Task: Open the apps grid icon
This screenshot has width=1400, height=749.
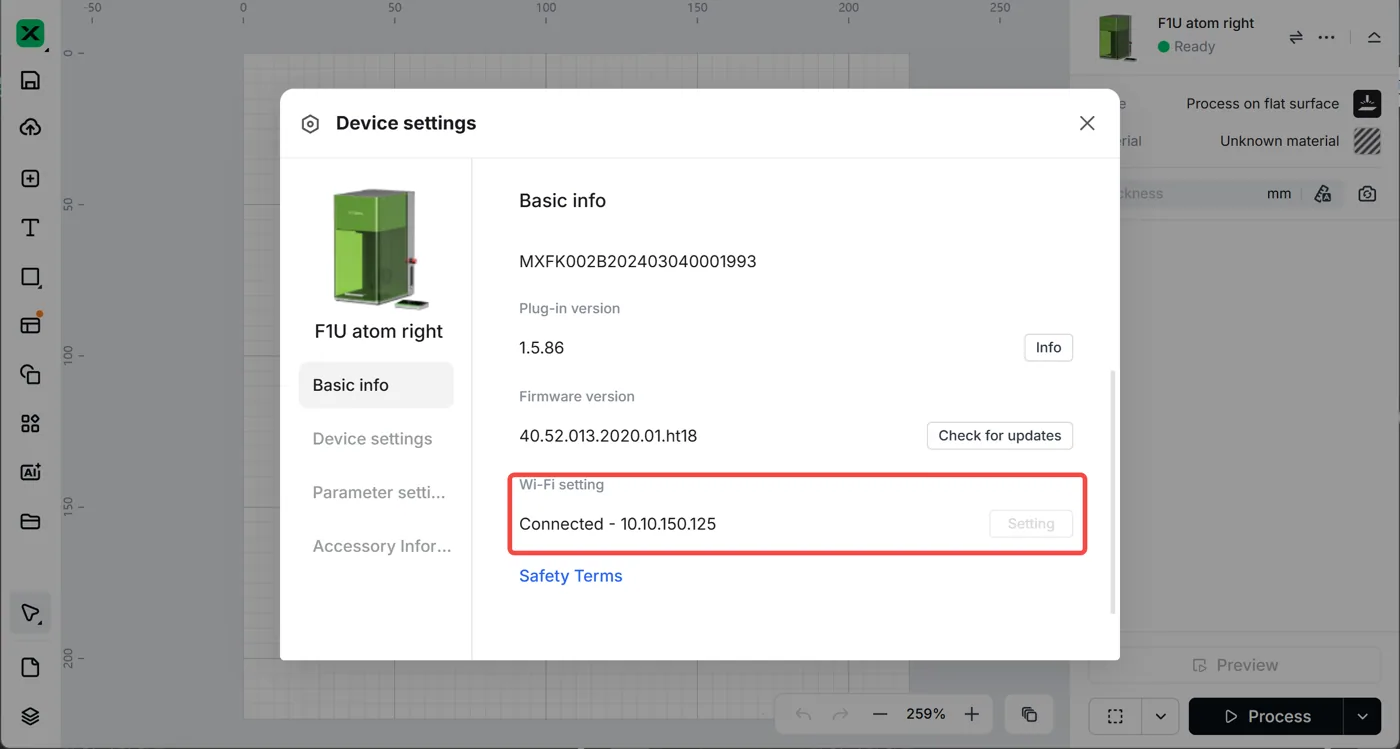Action: pos(30,424)
